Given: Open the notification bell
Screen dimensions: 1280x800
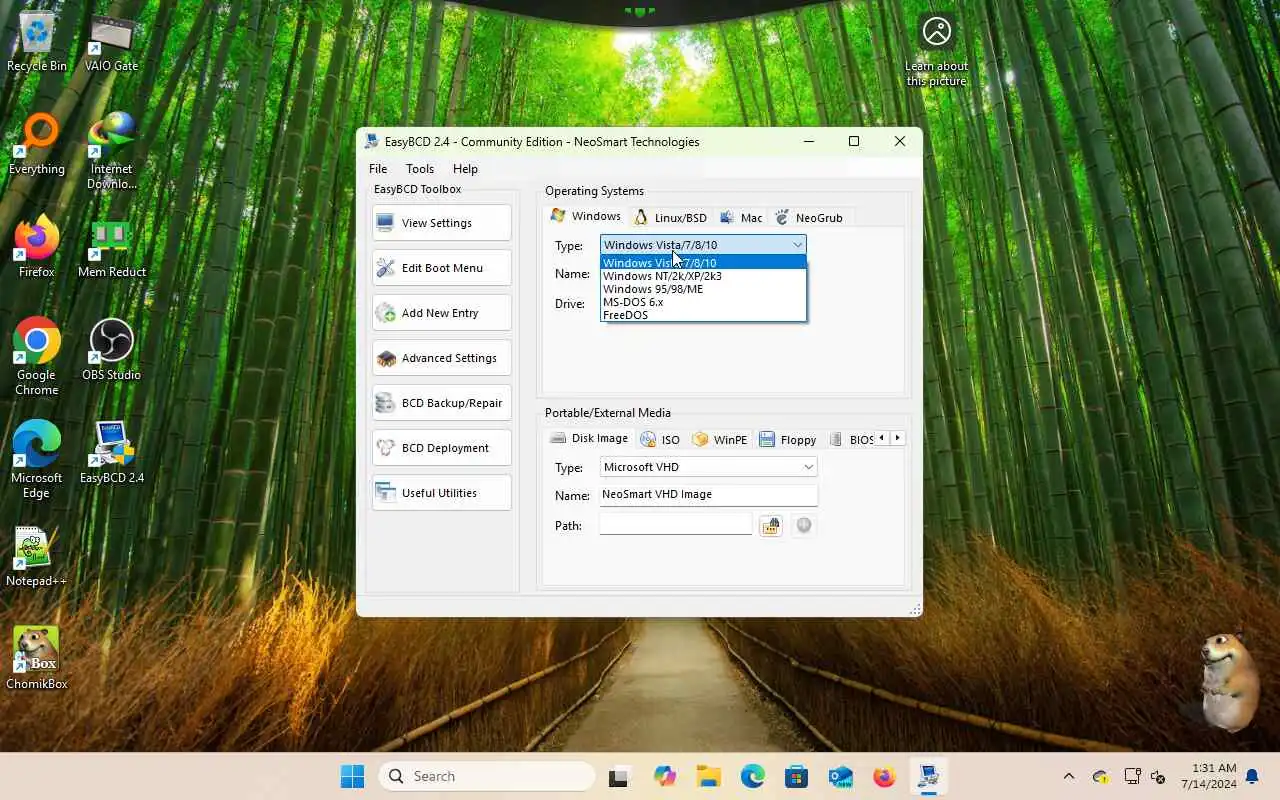Looking at the screenshot, I should tap(1251, 776).
